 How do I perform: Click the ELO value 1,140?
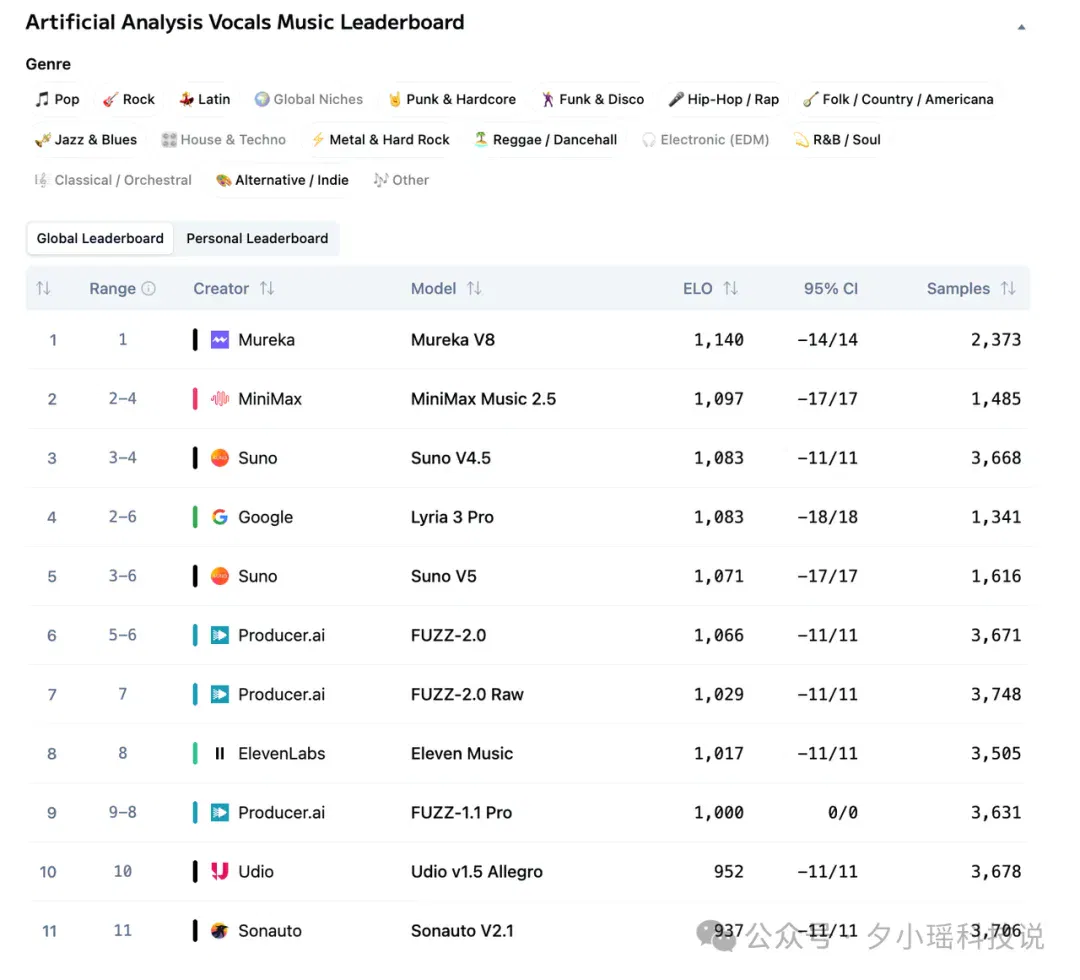click(x=718, y=340)
